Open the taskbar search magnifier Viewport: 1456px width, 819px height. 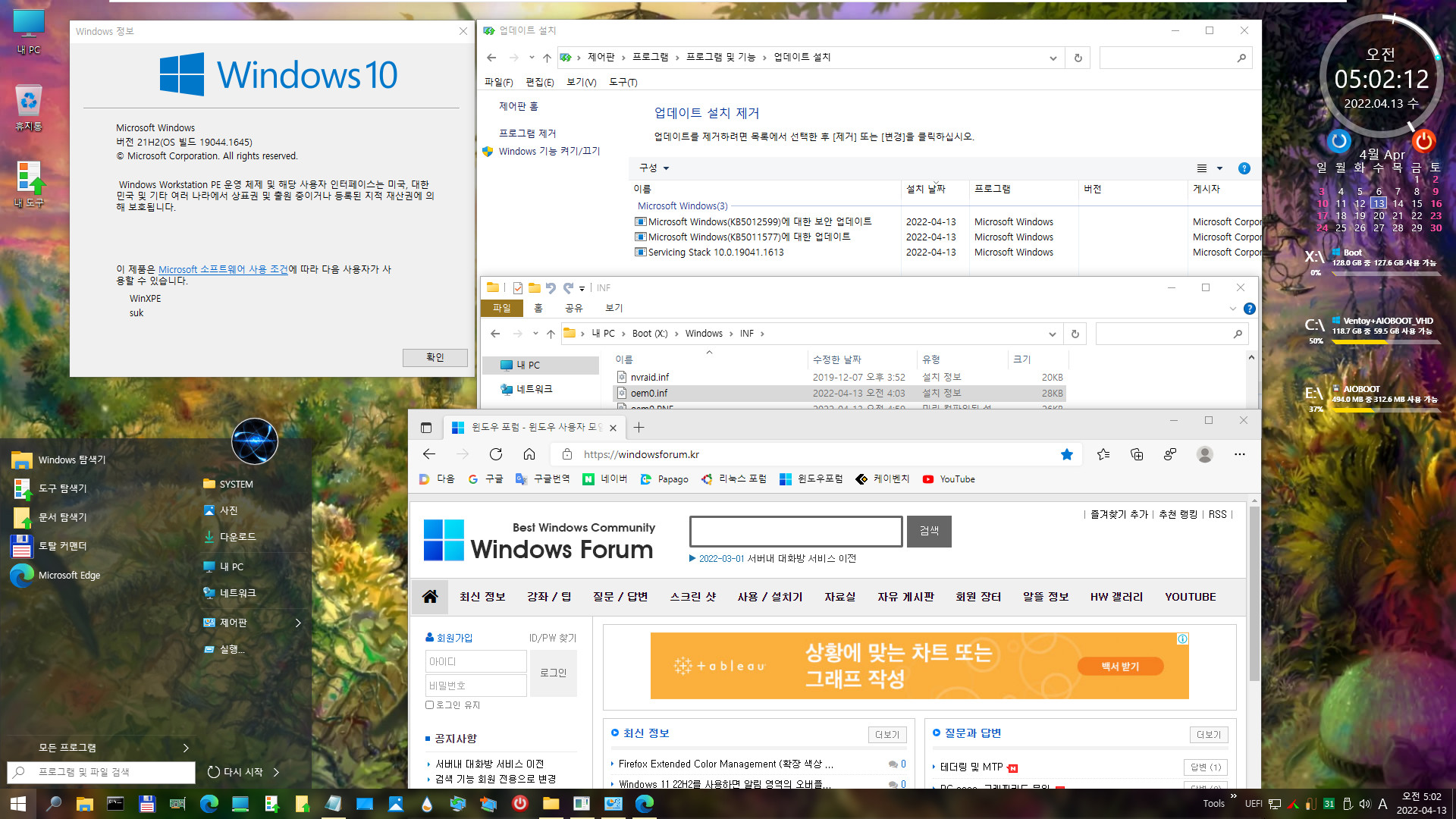point(54,804)
